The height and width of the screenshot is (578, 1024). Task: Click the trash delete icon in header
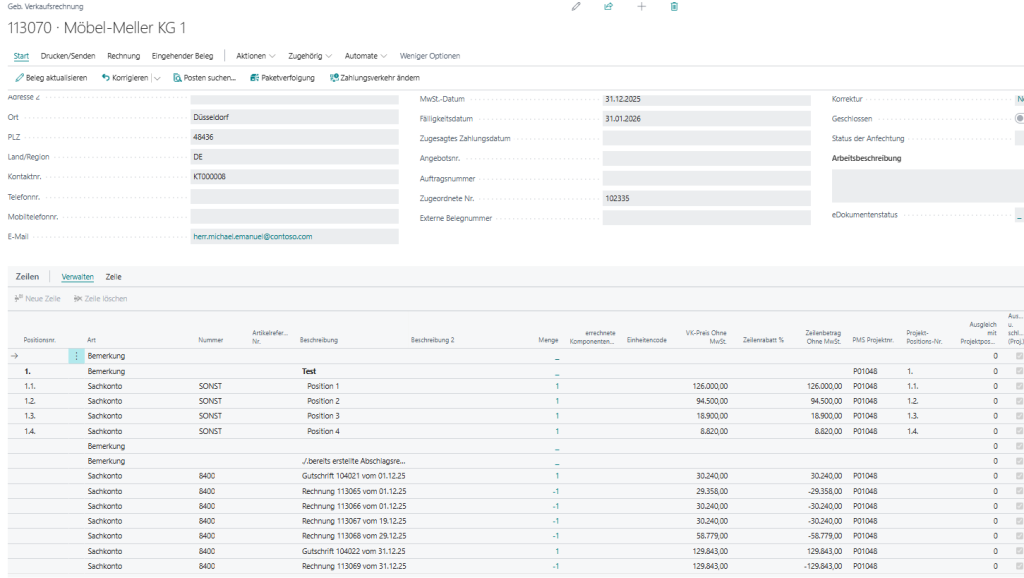674,7
